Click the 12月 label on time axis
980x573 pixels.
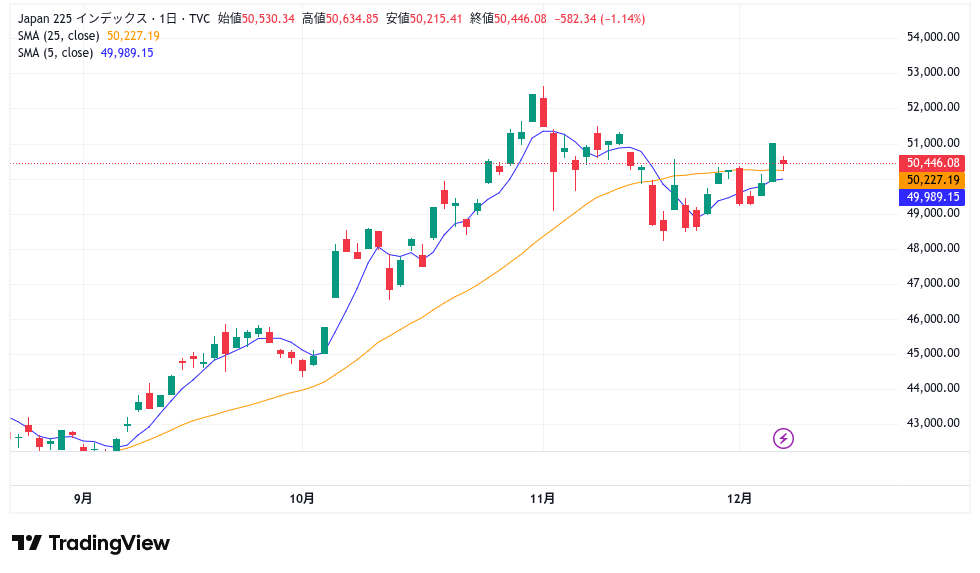[738, 497]
